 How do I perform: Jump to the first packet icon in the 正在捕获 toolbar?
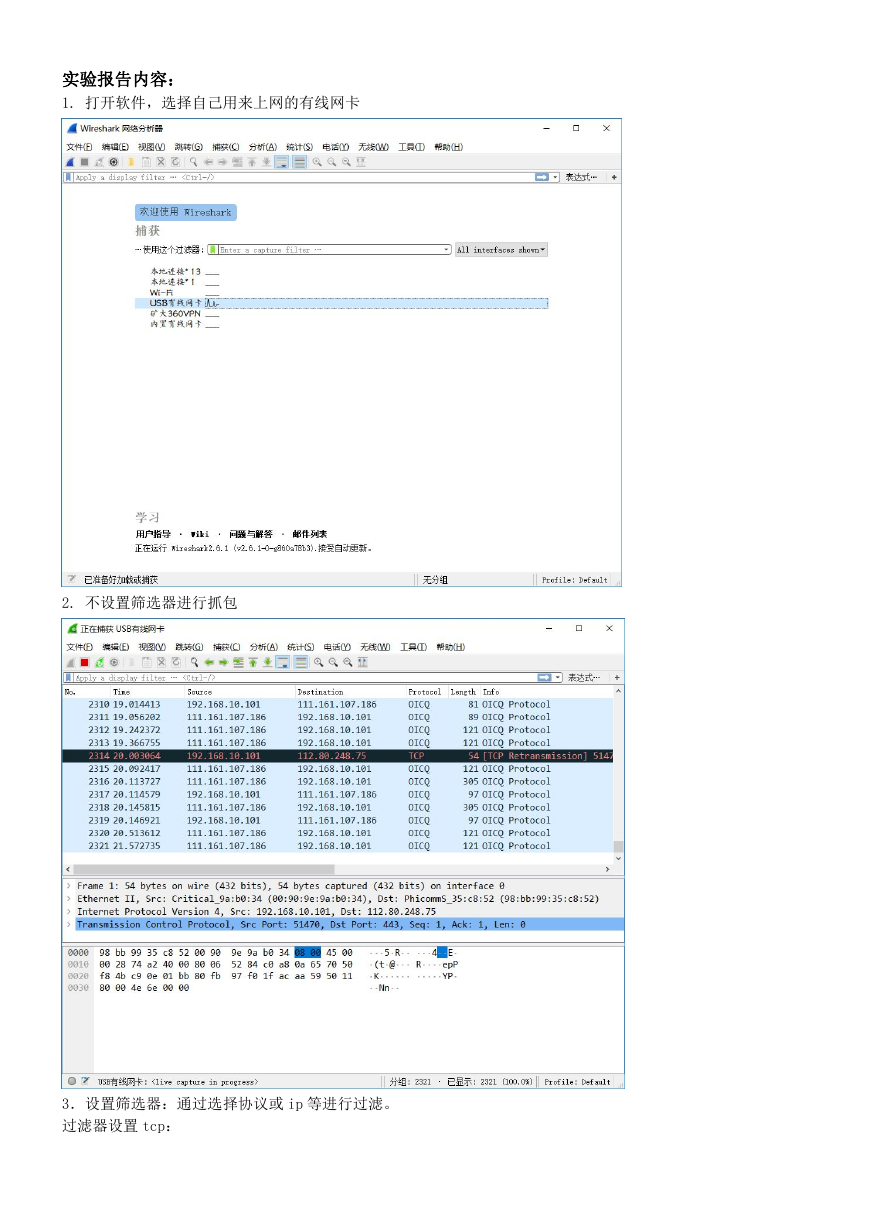coord(253,662)
